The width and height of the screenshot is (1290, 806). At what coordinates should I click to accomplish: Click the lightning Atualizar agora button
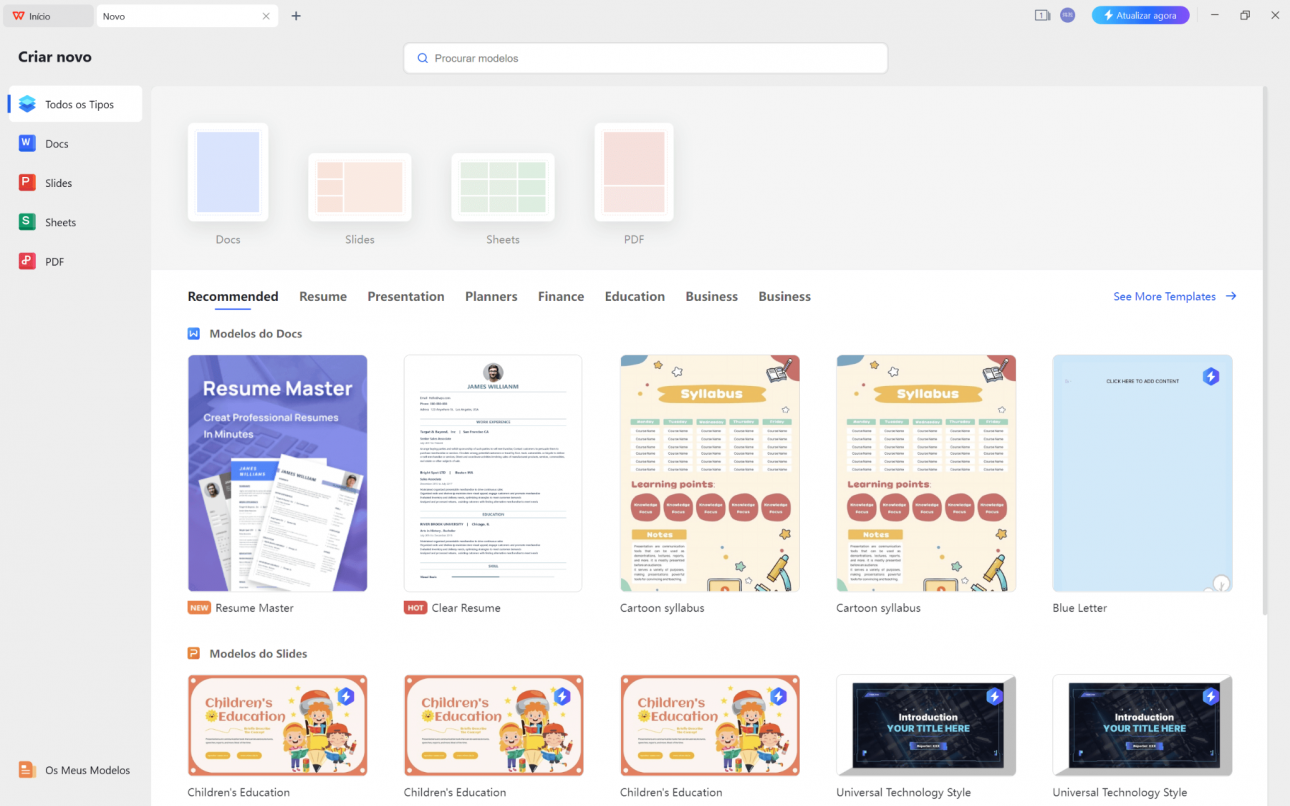point(1140,15)
